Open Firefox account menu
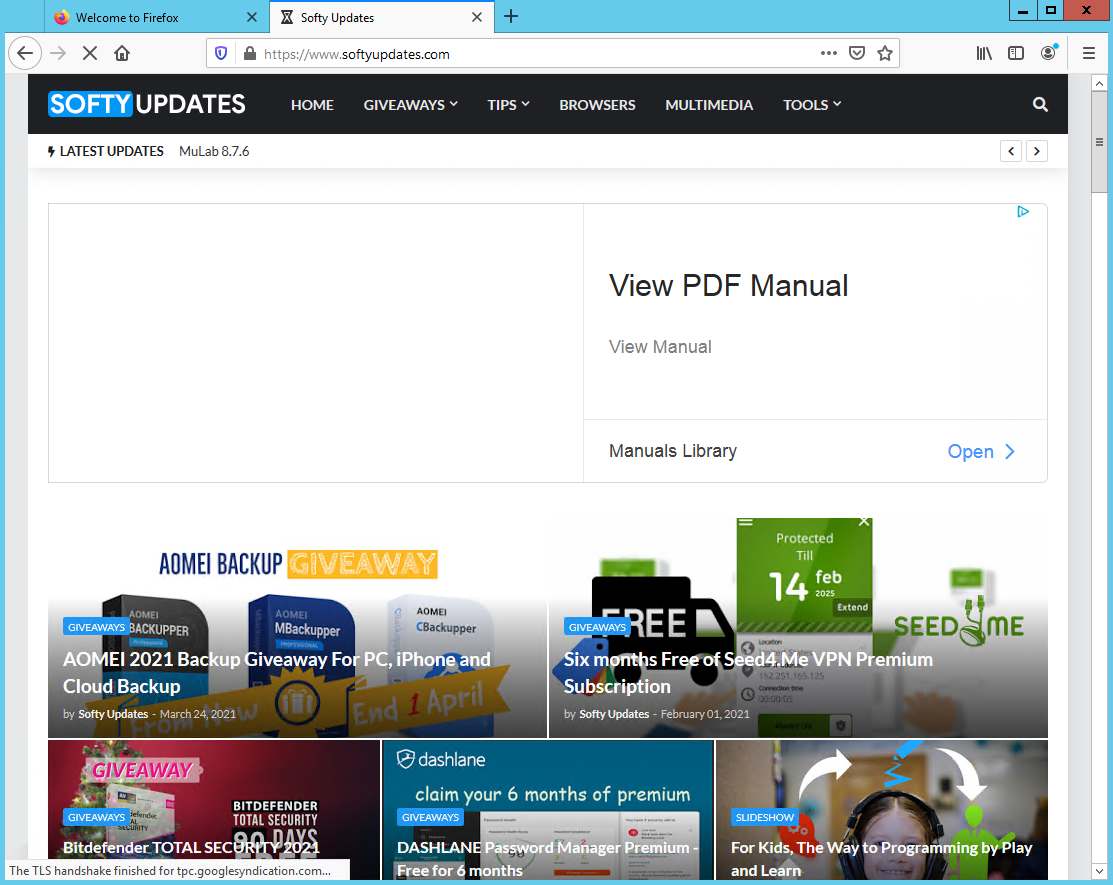This screenshot has height=885, width=1113. 1048,53
